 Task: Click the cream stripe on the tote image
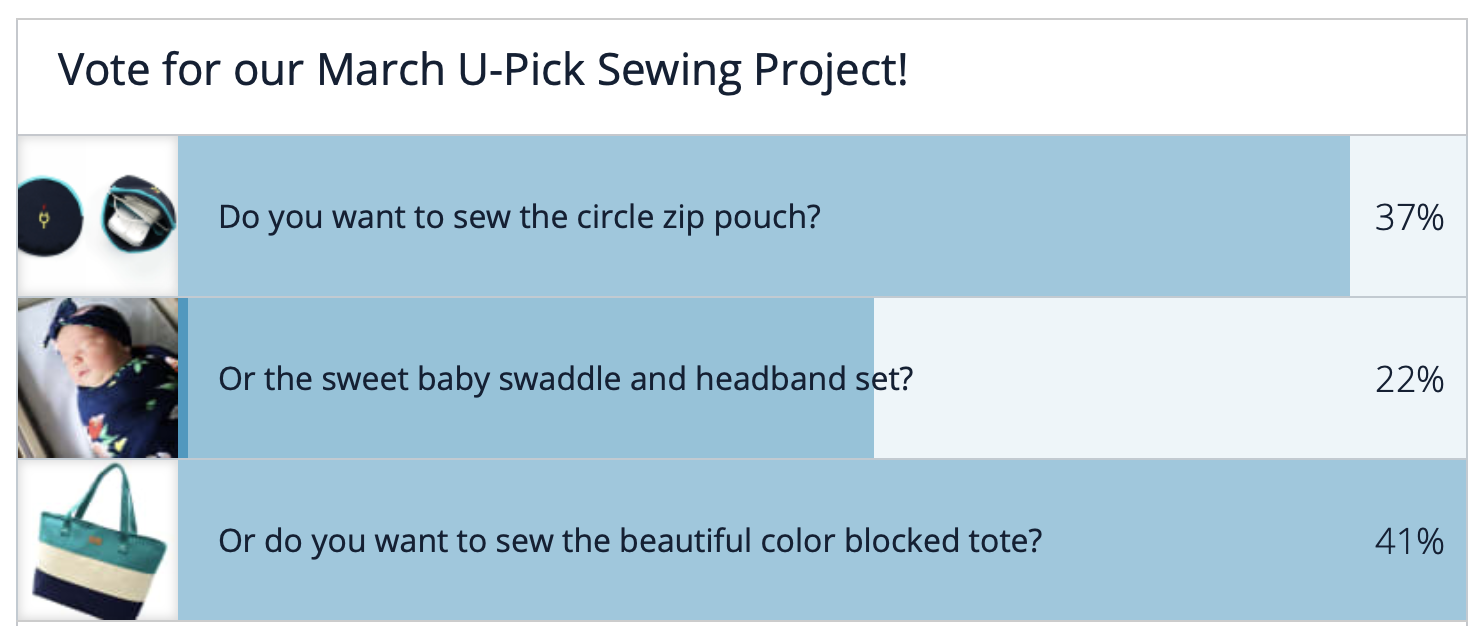[98, 559]
